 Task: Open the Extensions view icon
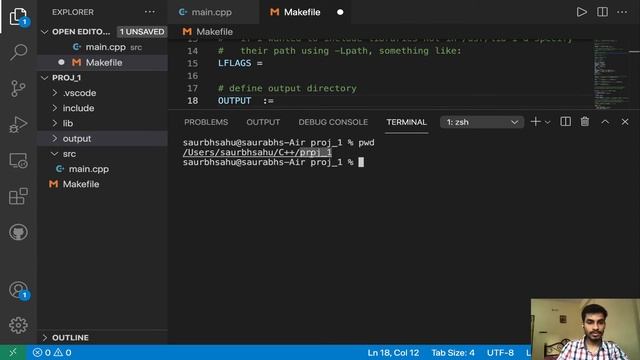[x=18, y=196]
